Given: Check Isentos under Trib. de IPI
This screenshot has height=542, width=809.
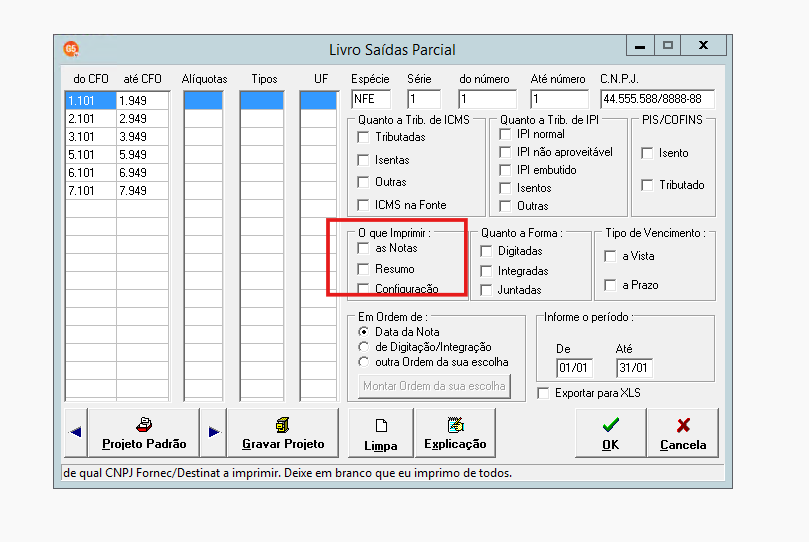Looking at the screenshot, I should [505, 188].
